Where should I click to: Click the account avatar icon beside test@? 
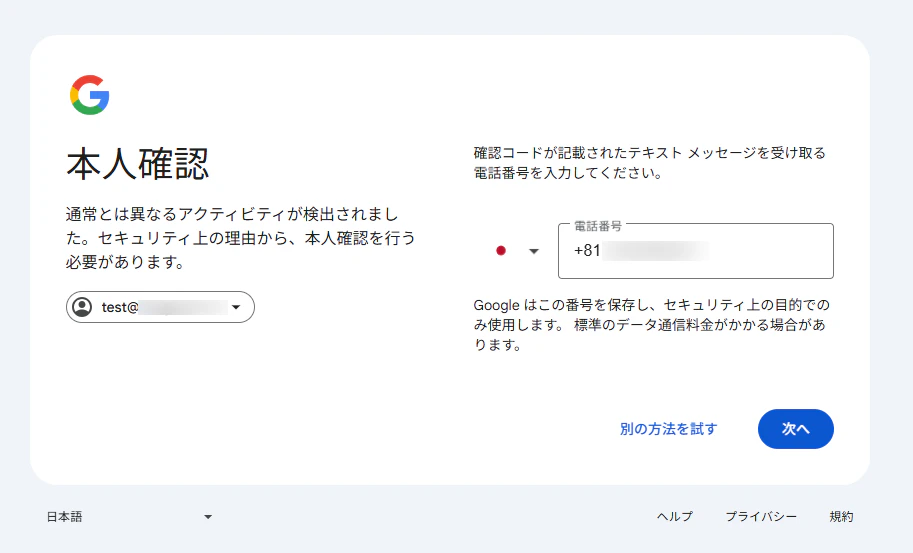tap(83, 307)
